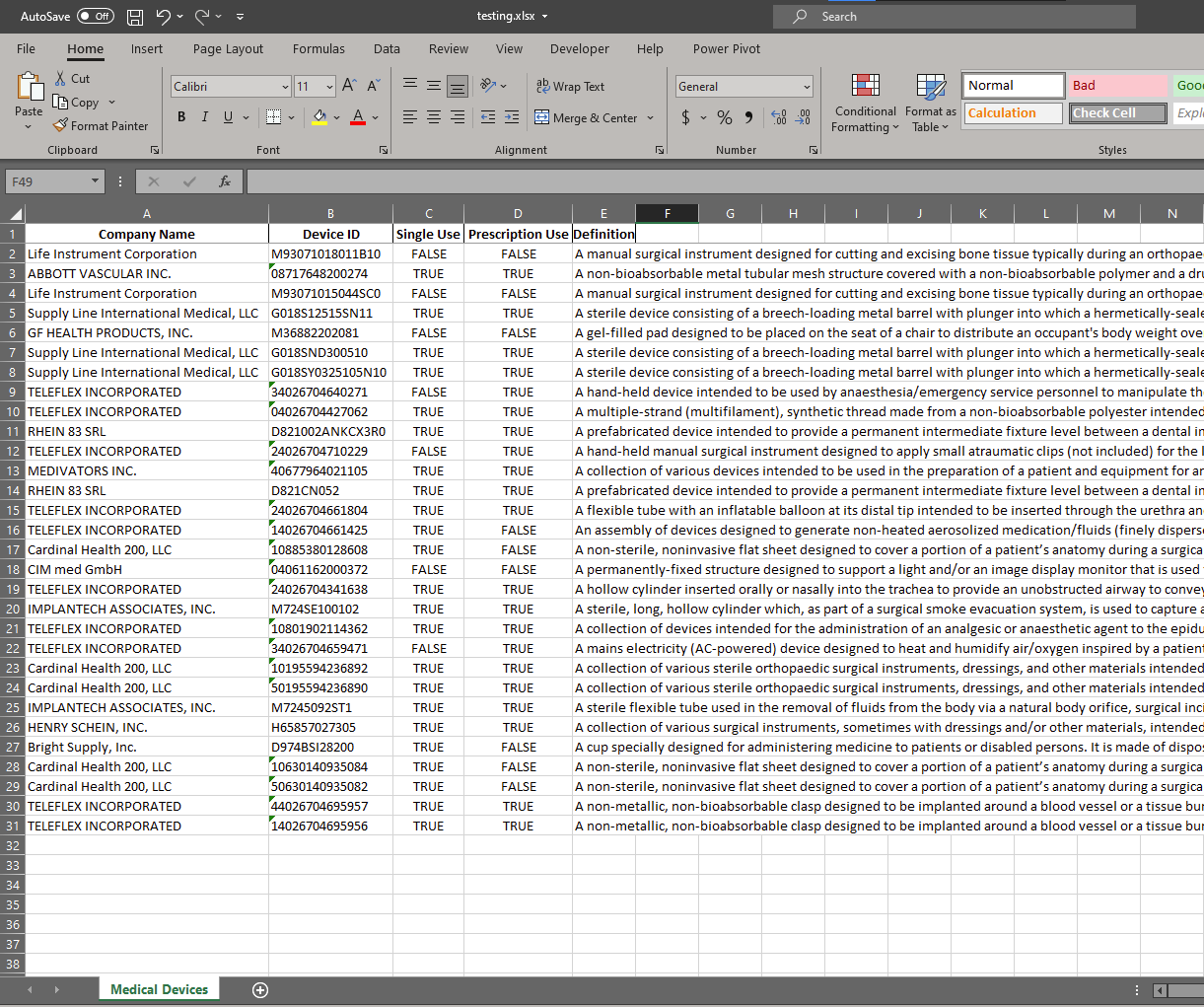Expand Merge & Center dropdown arrow
The image size is (1204, 1007).
(x=650, y=117)
